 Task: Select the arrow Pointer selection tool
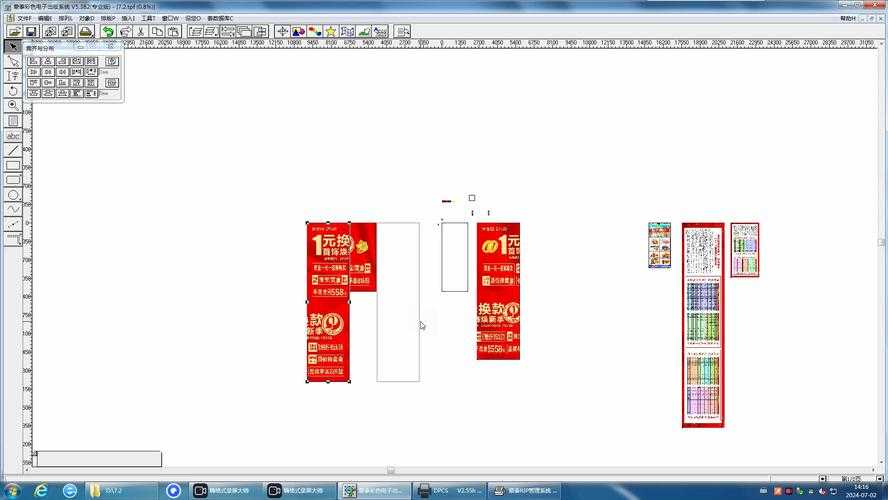pyautogui.click(x=13, y=46)
